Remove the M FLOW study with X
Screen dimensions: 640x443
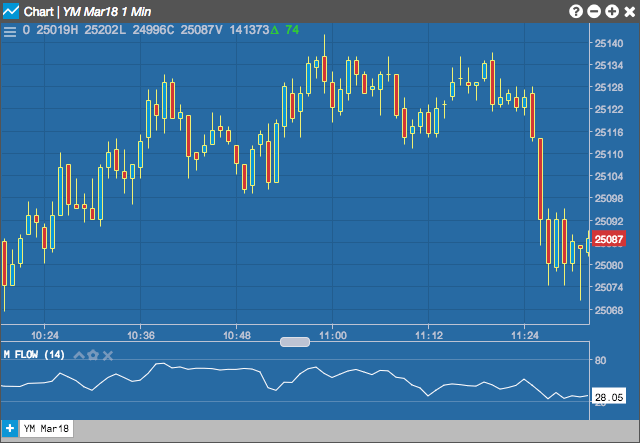tap(108, 356)
